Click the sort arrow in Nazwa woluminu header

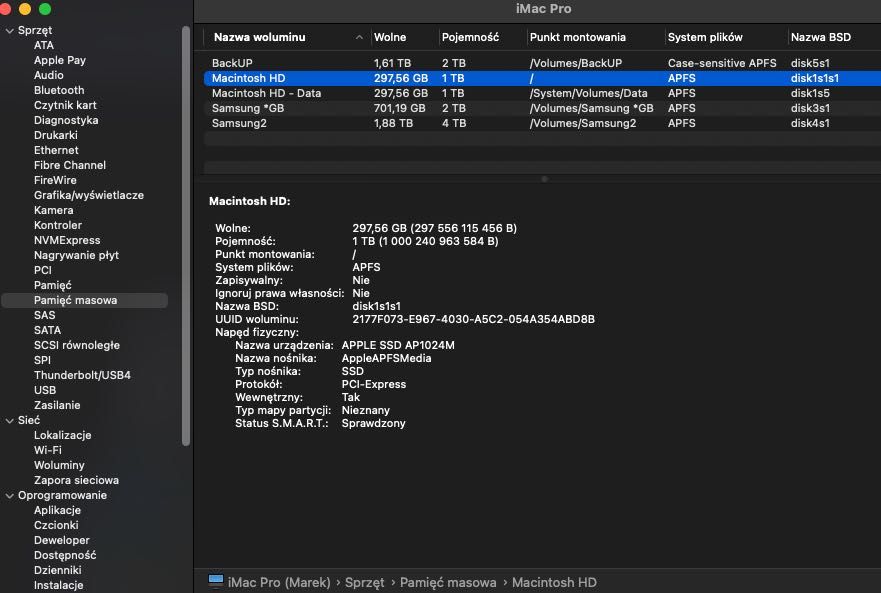[x=359, y=38]
